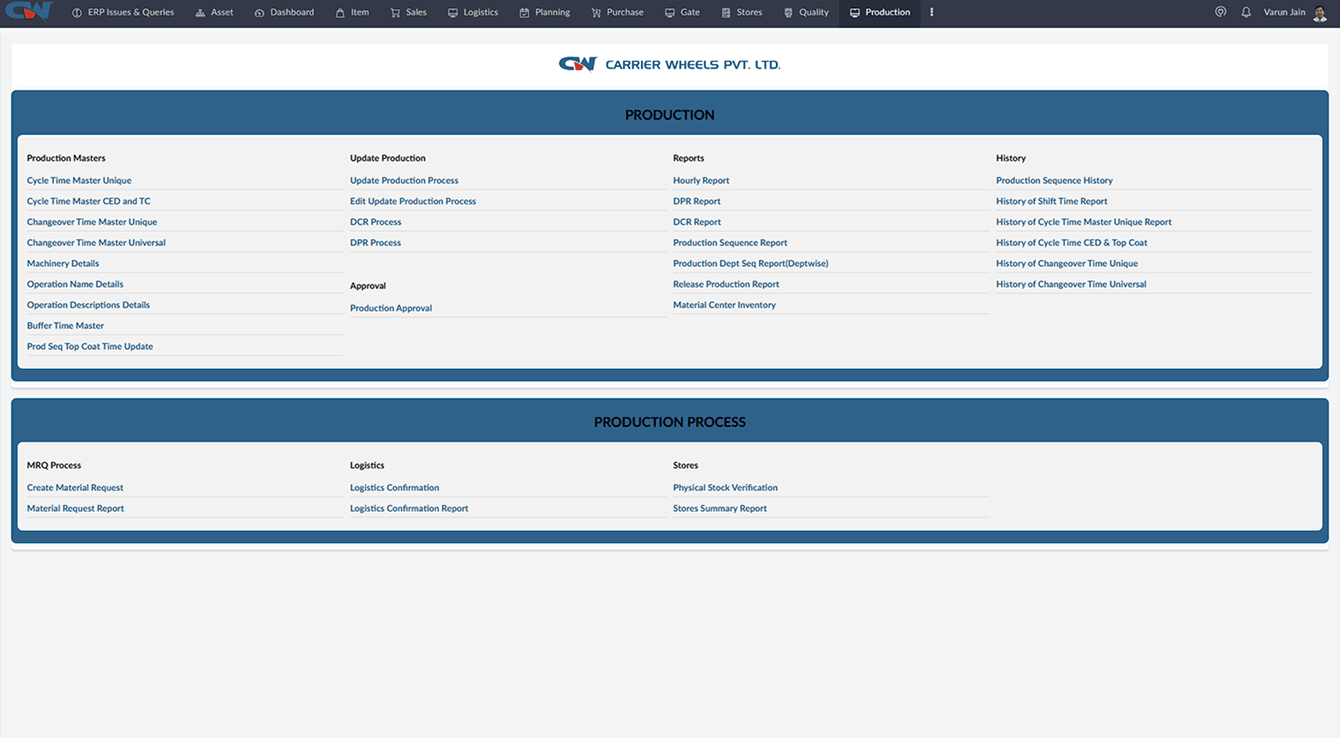The image size is (1340, 742).
Task: Open the three-dot overflow menu in navbar
Action: point(931,12)
